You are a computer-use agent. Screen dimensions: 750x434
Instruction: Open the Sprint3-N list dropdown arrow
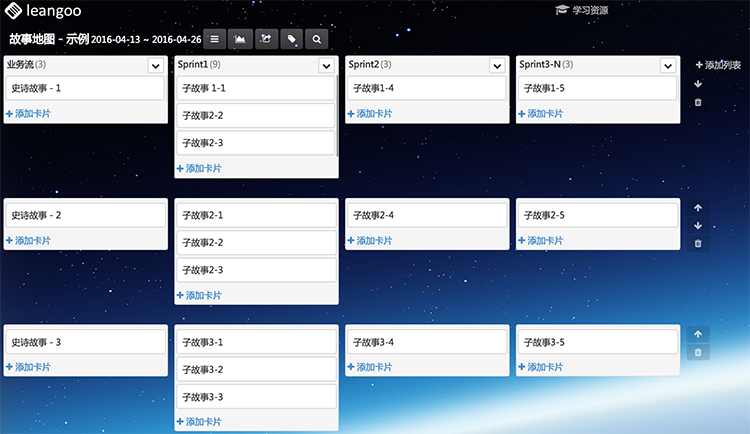[668, 65]
